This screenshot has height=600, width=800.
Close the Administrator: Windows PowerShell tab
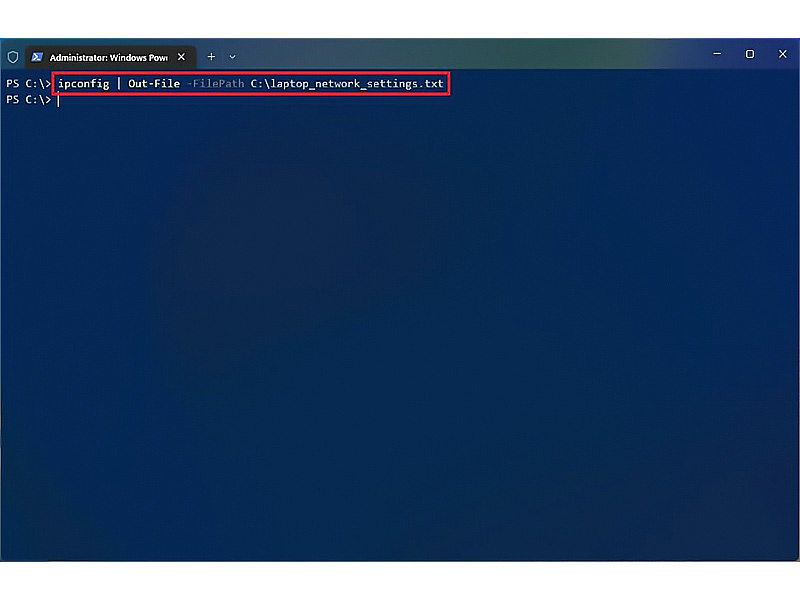pyautogui.click(x=181, y=57)
